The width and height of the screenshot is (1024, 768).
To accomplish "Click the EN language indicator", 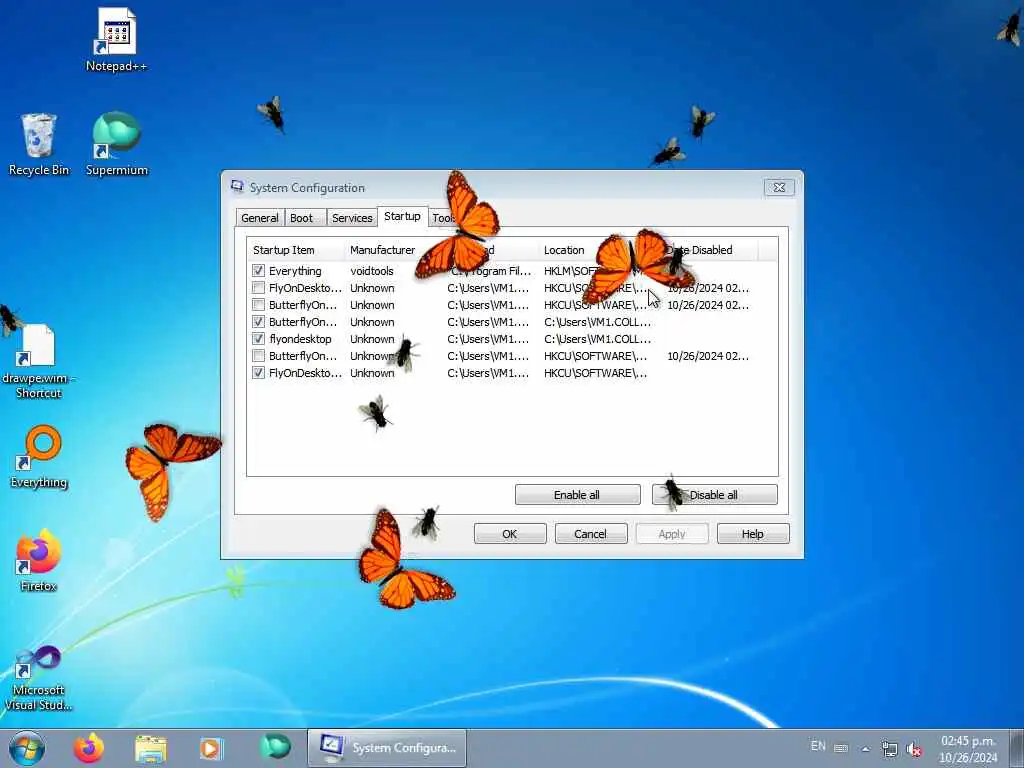I will point(818,746).
